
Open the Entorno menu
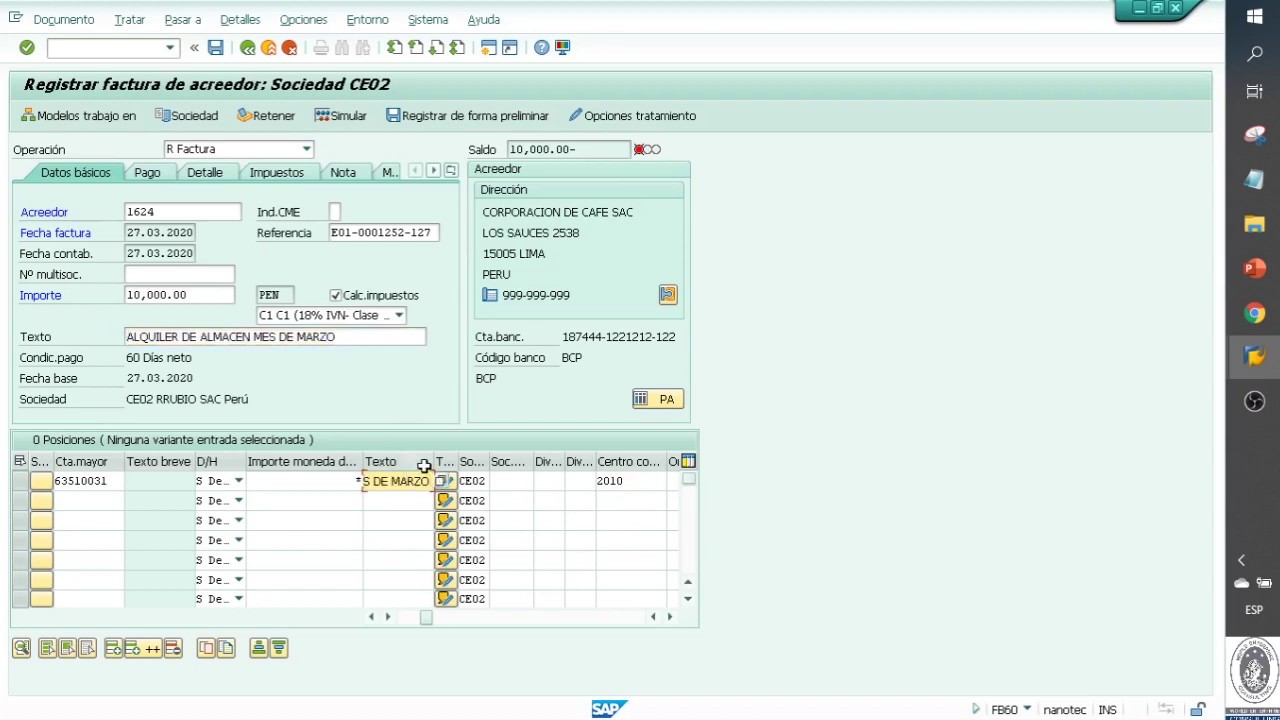pos(367,19)
